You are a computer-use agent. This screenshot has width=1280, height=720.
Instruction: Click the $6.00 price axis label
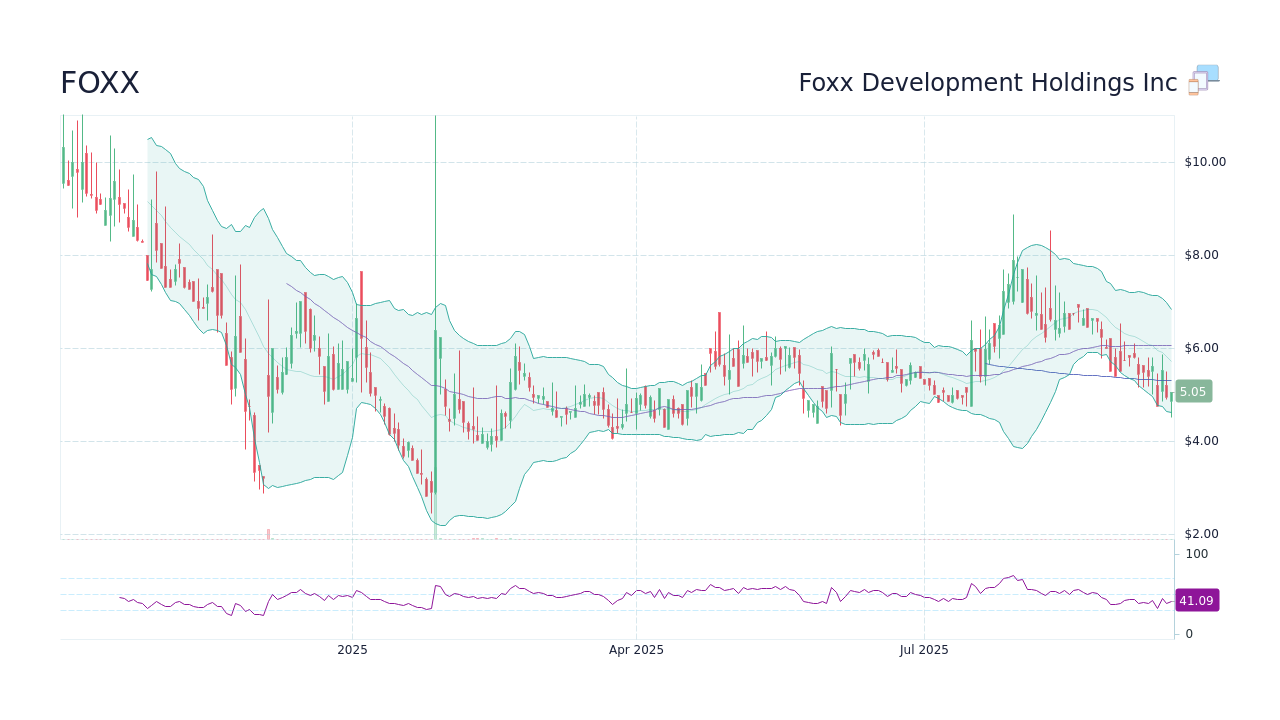tap(1202, 348)
